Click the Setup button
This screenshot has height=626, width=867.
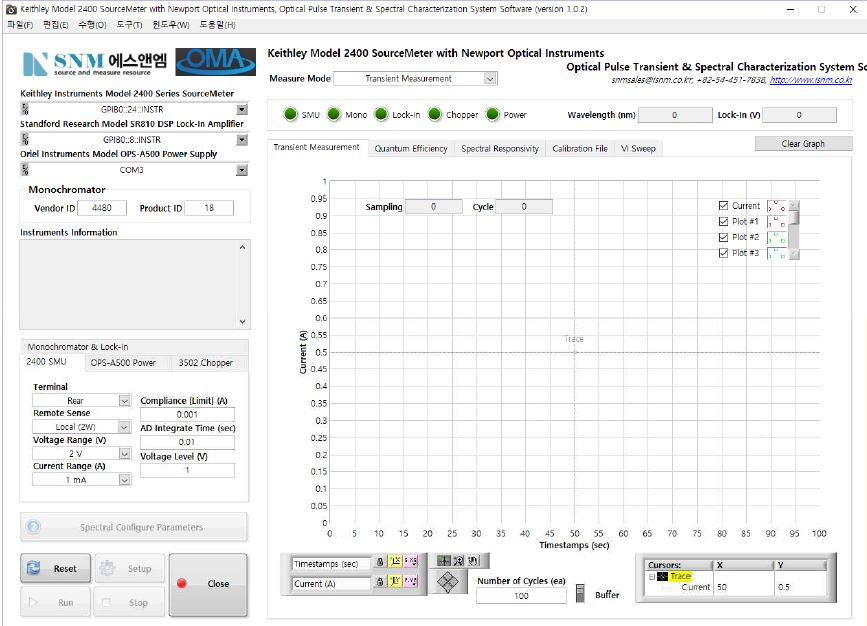pyautogui.click(x=130, y=568)
